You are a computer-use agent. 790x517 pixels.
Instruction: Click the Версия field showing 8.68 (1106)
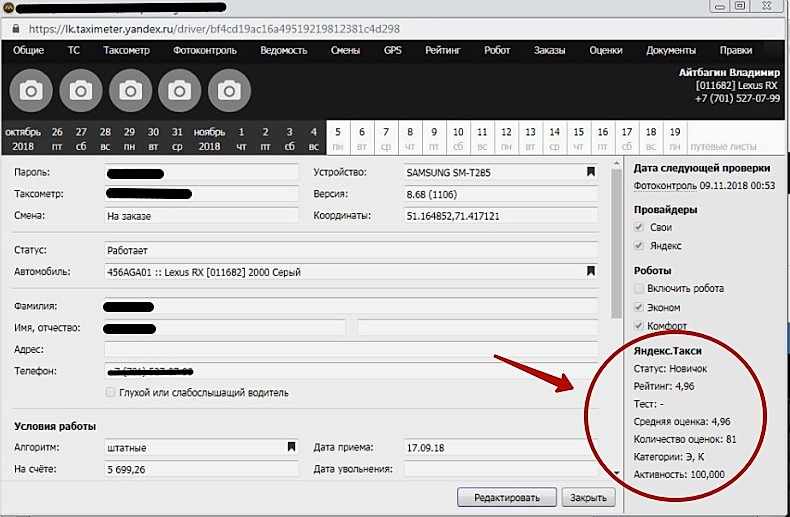[x=501, y=194]
